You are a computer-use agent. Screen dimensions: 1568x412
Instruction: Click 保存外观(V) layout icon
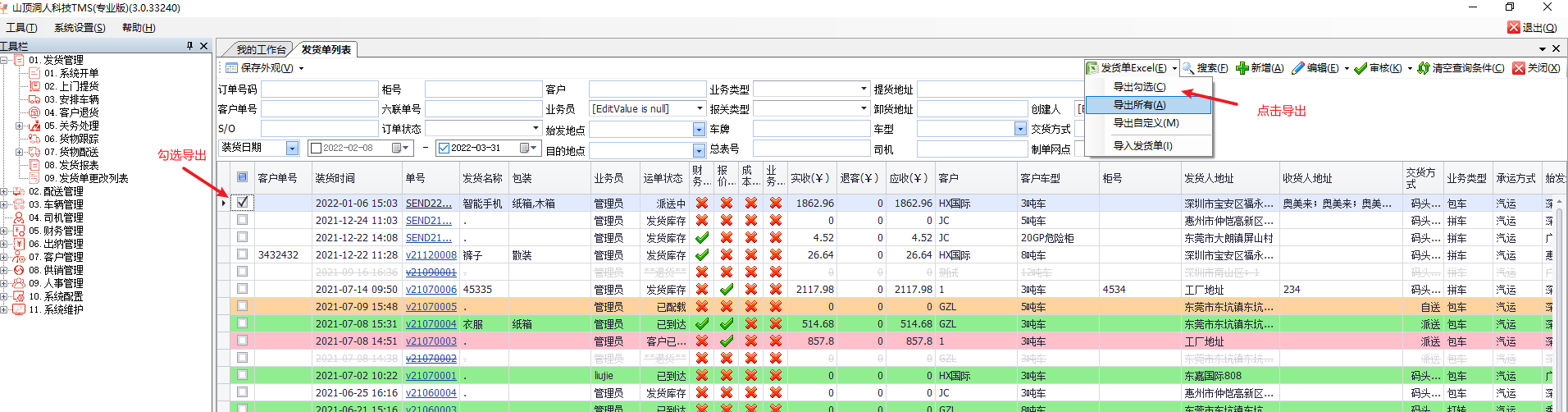pos(231,68)
